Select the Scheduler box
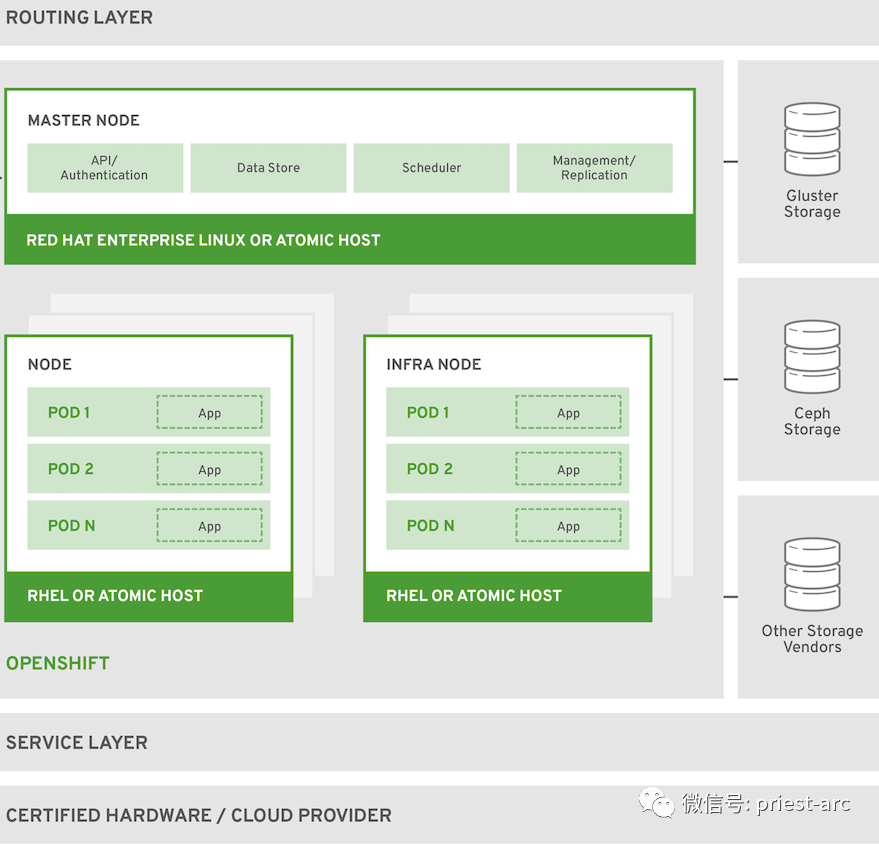 pos(431,168)
